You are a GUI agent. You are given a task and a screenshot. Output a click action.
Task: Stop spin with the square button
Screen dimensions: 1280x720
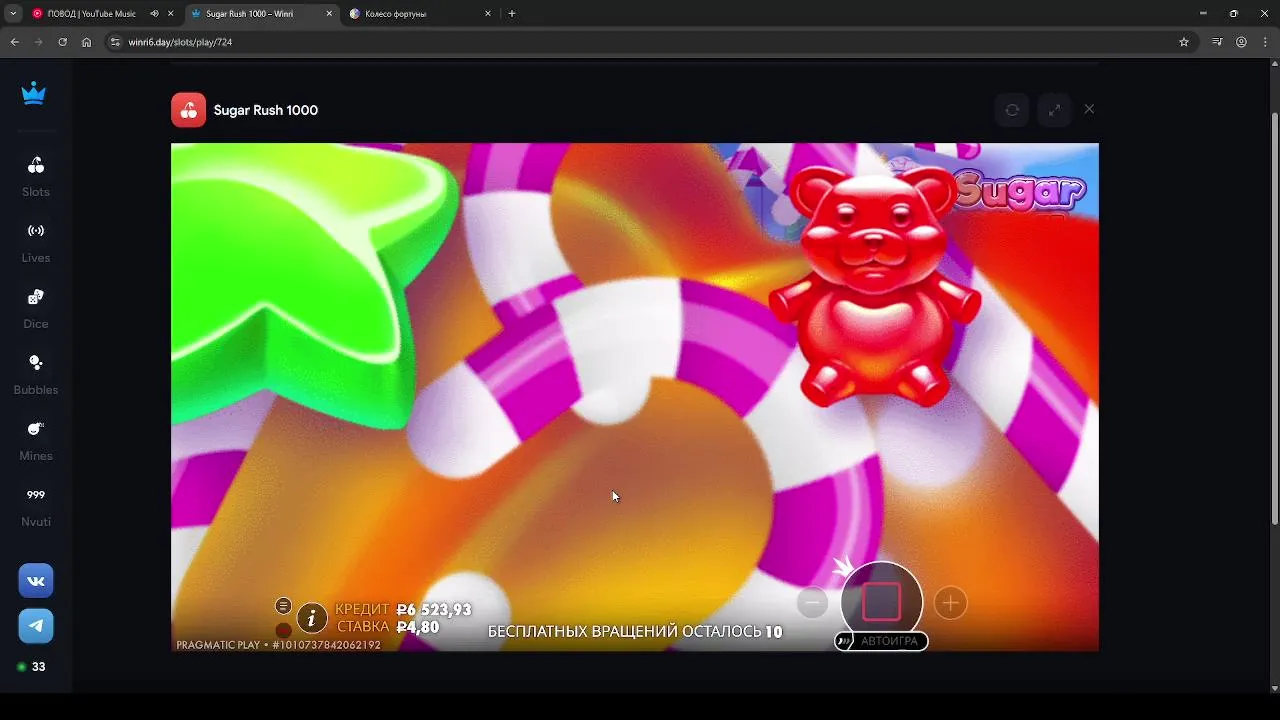881,602
